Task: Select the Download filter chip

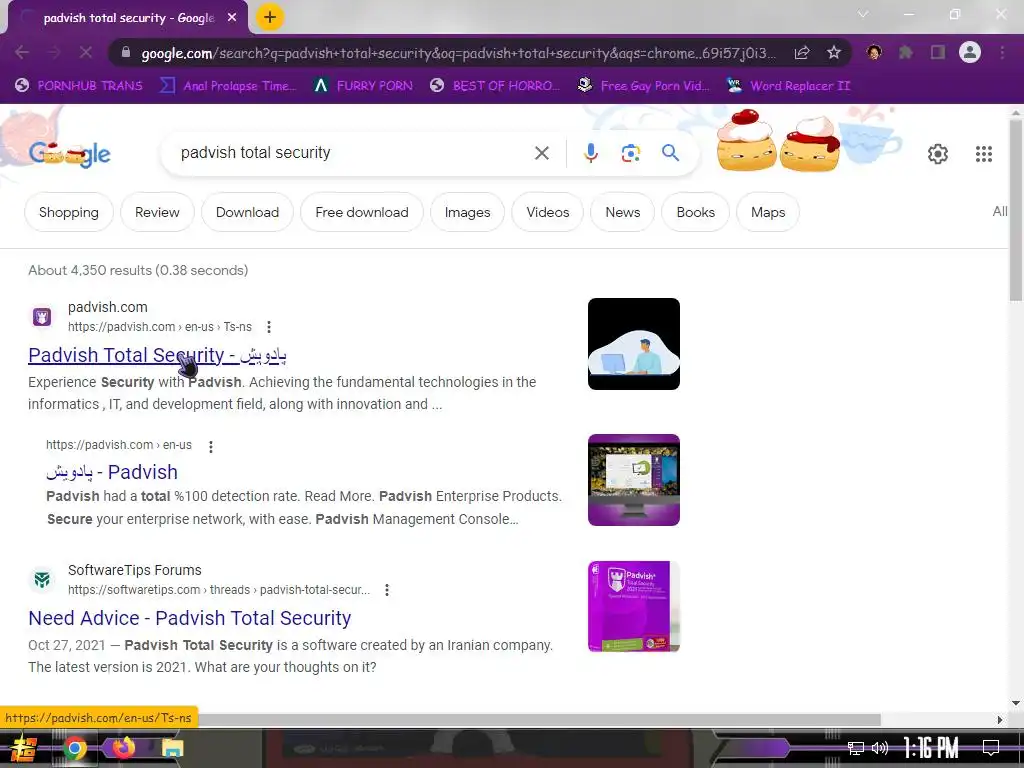Action: [247, 212]
